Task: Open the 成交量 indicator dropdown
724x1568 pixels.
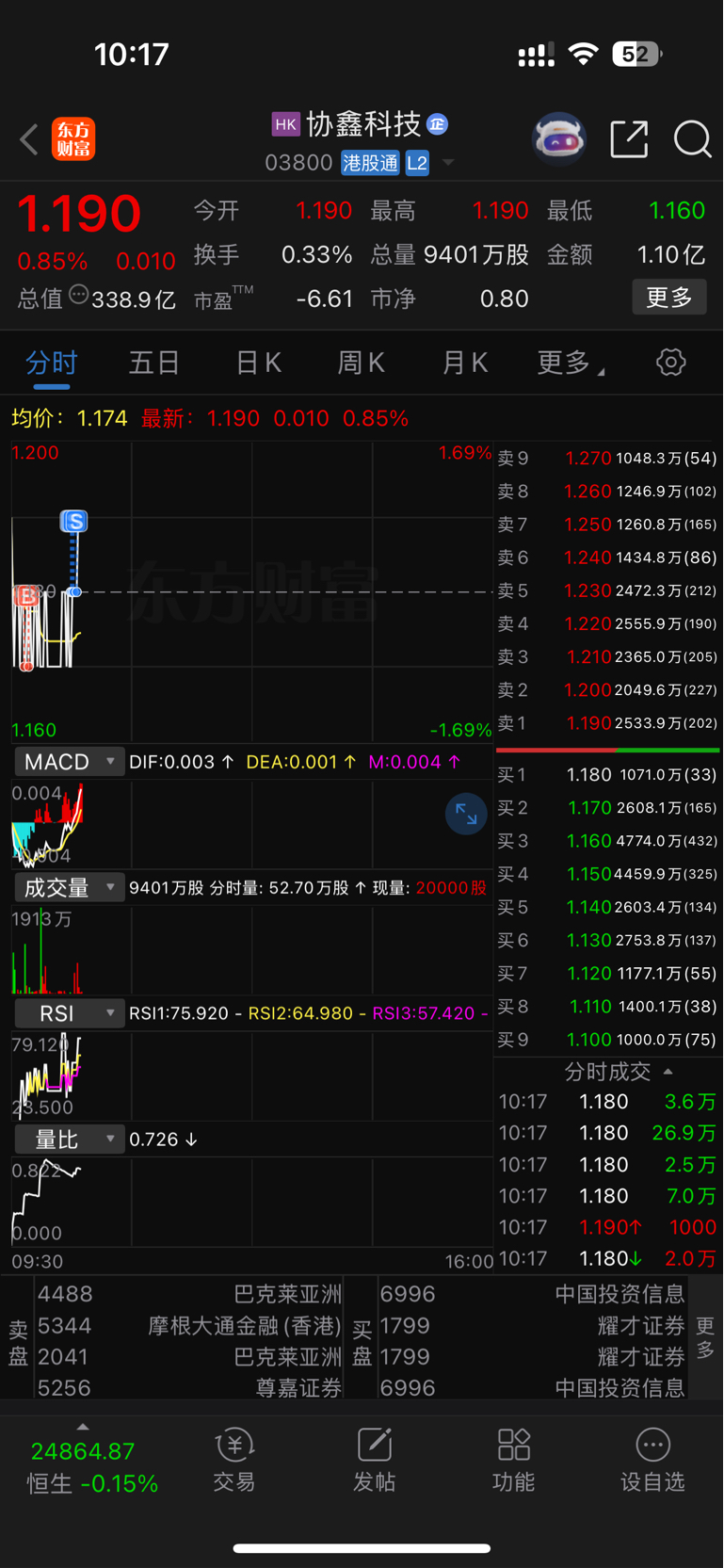Action: point(69,888)
